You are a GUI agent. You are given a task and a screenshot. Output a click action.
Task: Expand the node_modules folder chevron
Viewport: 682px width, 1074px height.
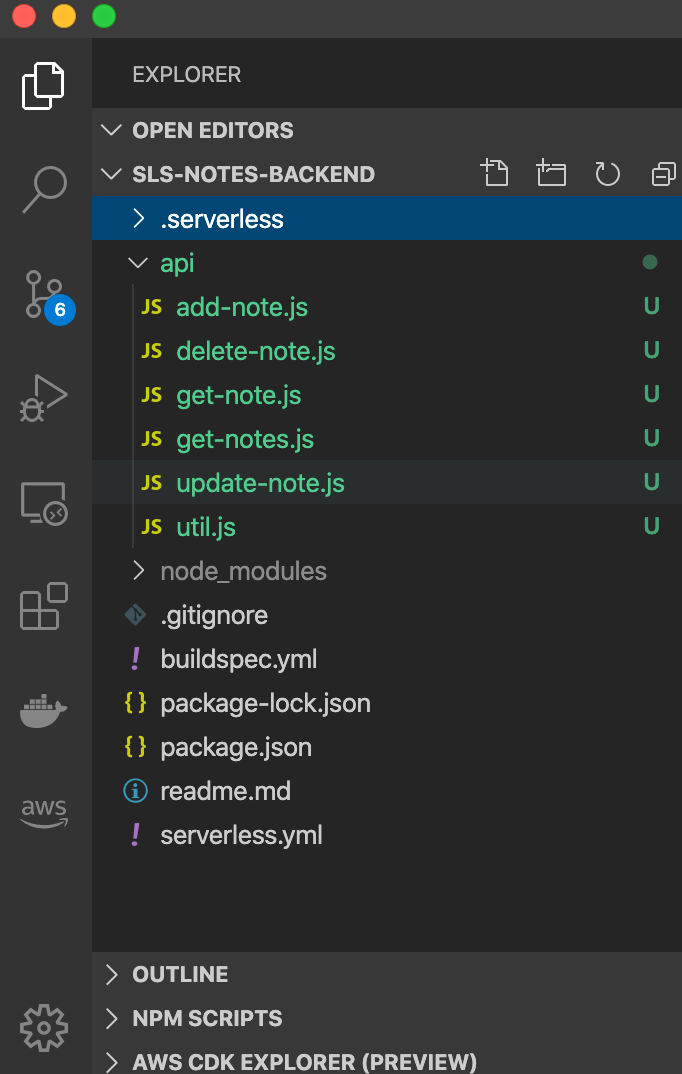[x=138, y=571]
